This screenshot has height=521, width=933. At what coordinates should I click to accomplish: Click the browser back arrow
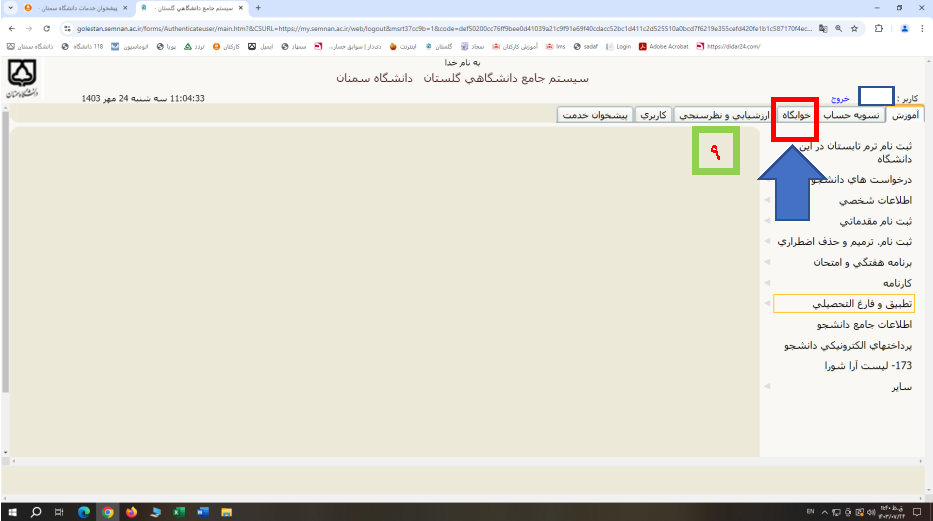[11, 28]
